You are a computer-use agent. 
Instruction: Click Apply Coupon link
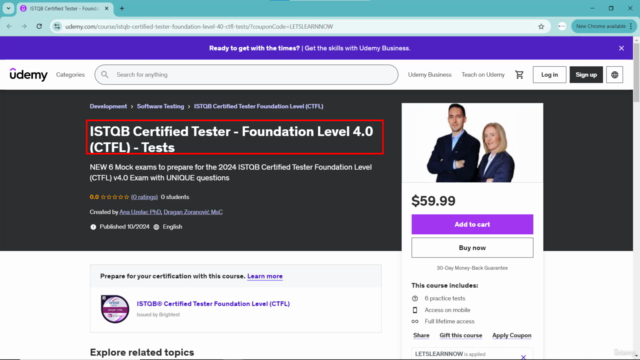[x=512, y=335]
